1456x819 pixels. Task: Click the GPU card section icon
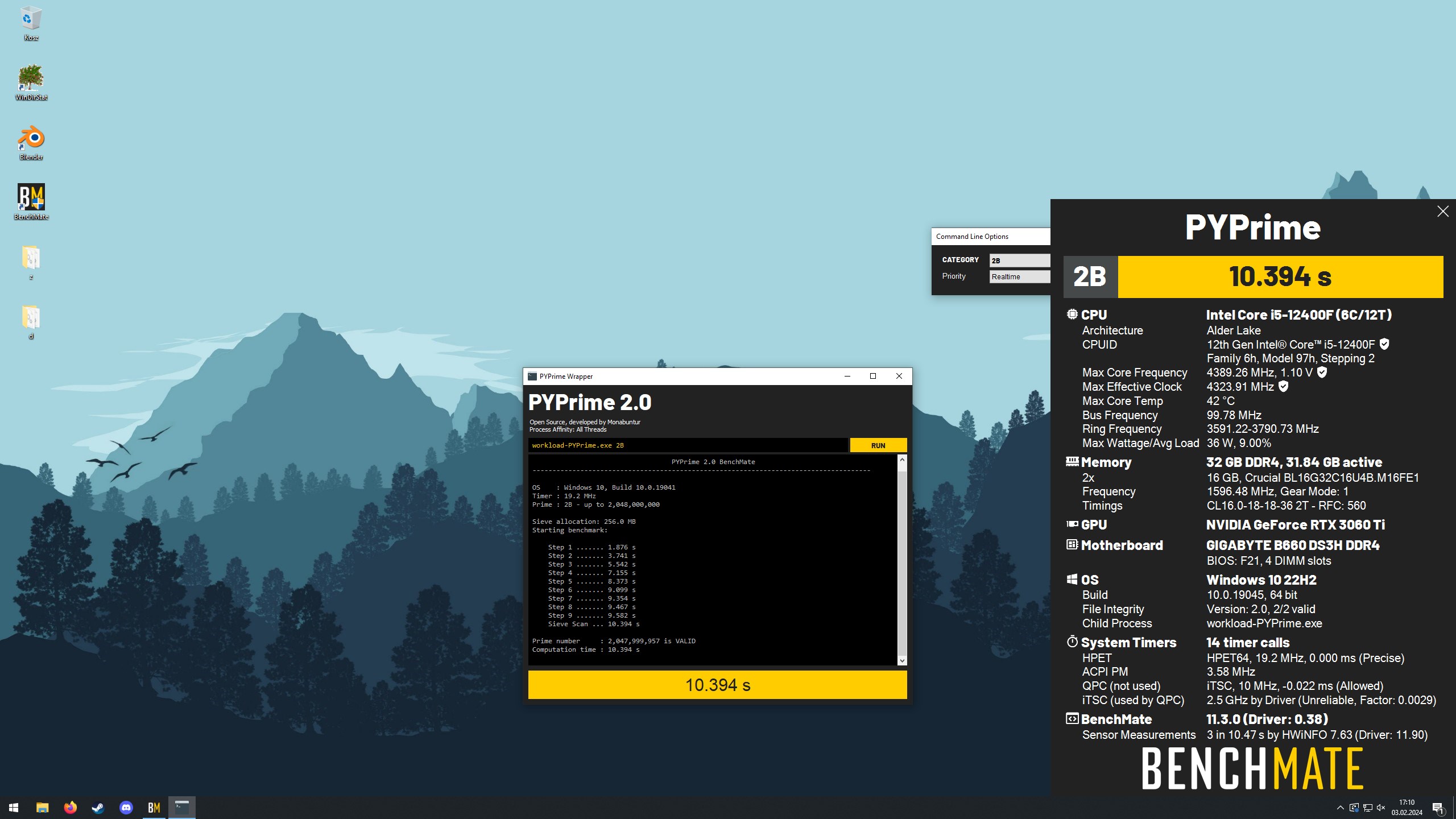coord(1072,524)
